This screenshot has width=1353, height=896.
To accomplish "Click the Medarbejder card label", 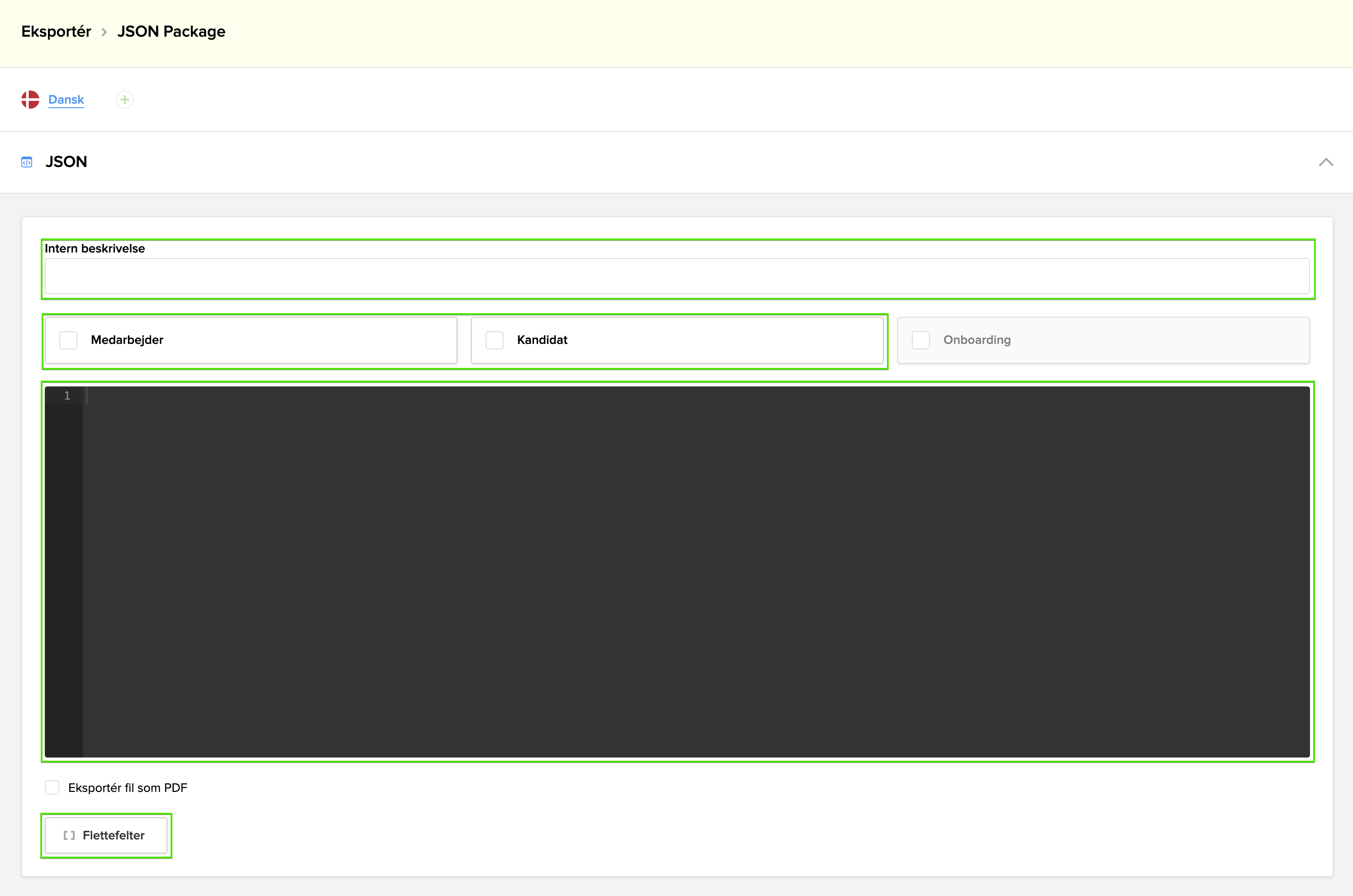I will 126,340.
